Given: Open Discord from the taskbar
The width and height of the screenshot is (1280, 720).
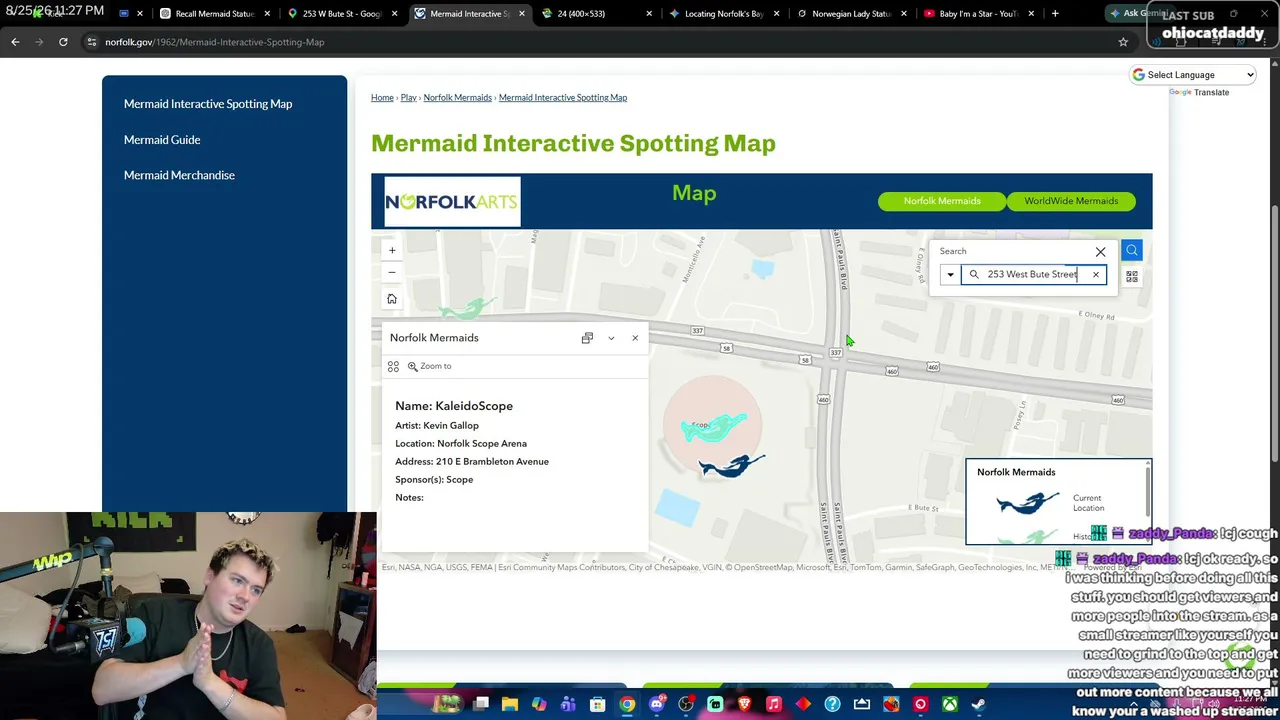Looking at the screenshot, I should click(656, 704).
